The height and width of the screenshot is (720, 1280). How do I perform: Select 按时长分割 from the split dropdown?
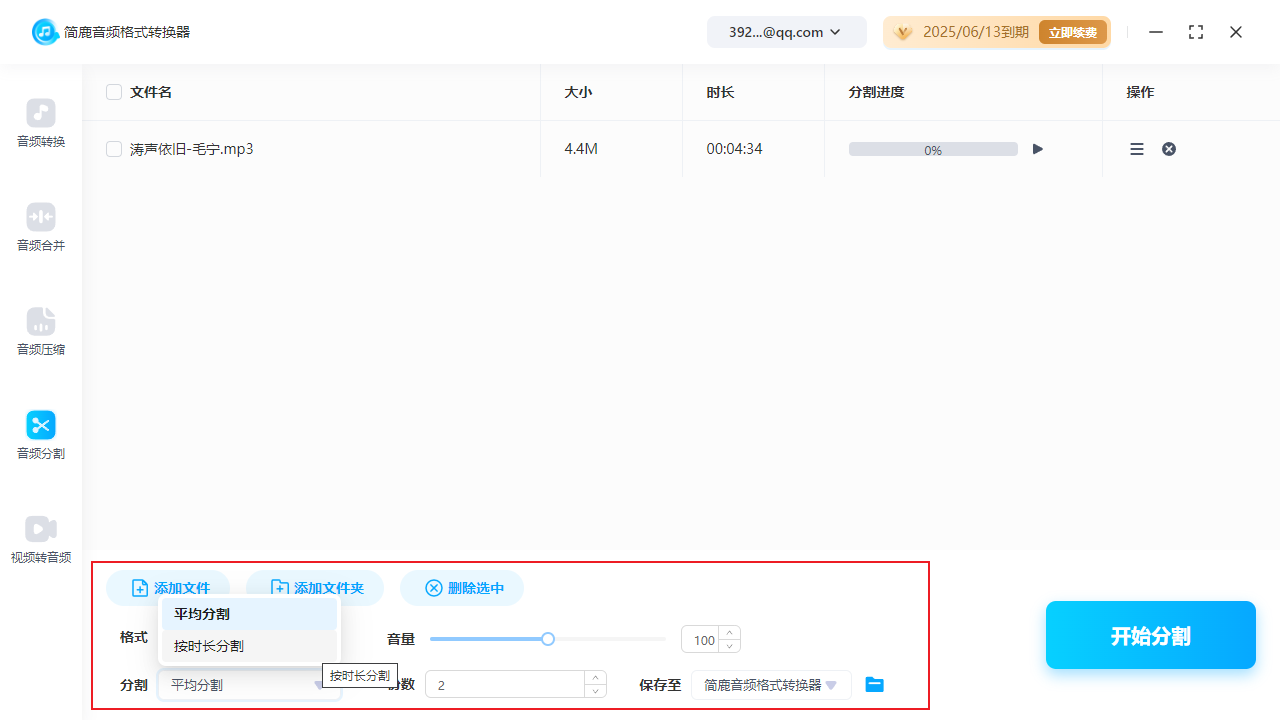[x=208, y=645]
